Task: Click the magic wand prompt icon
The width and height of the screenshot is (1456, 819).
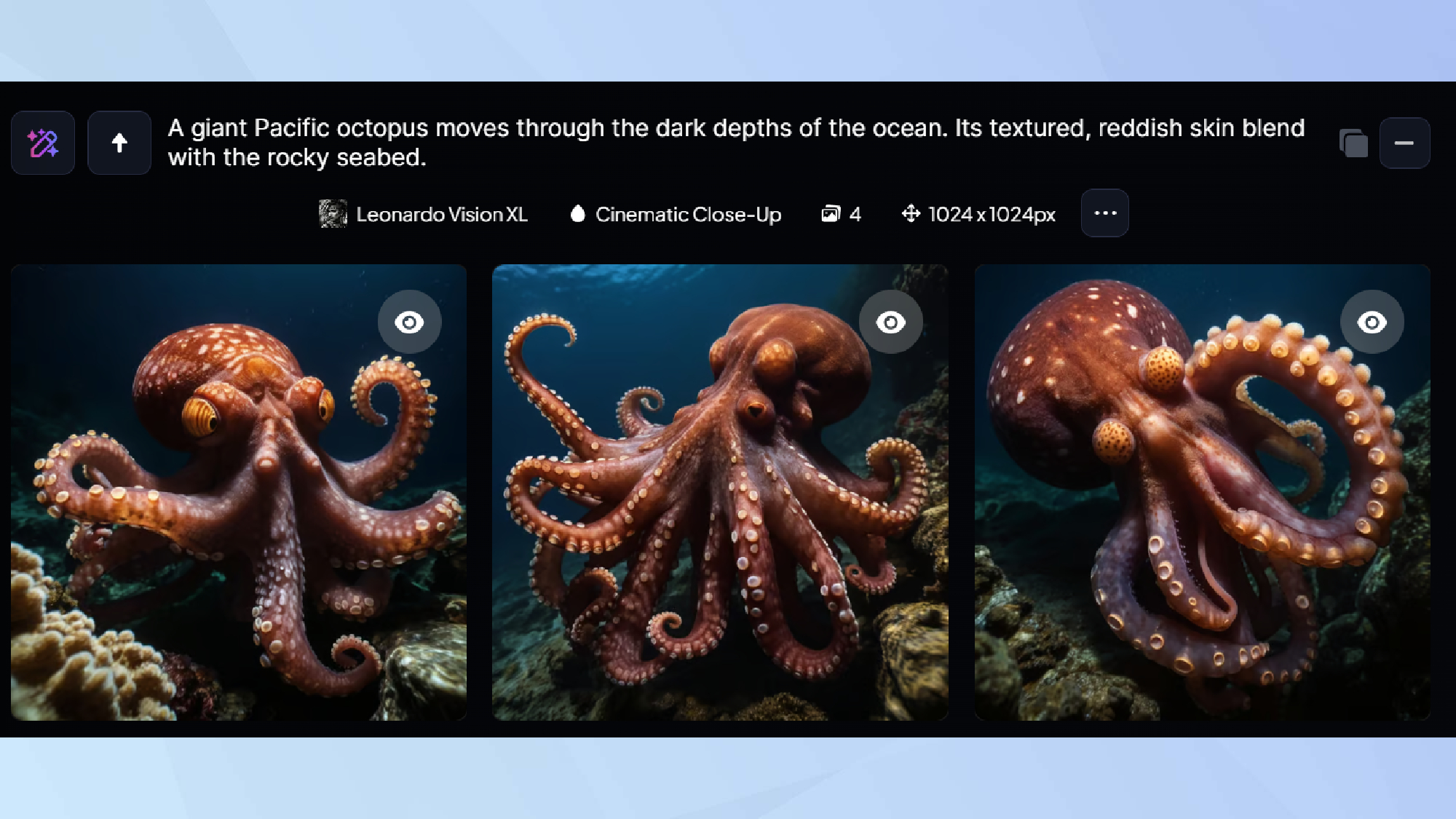Action: tap(43, 143)
